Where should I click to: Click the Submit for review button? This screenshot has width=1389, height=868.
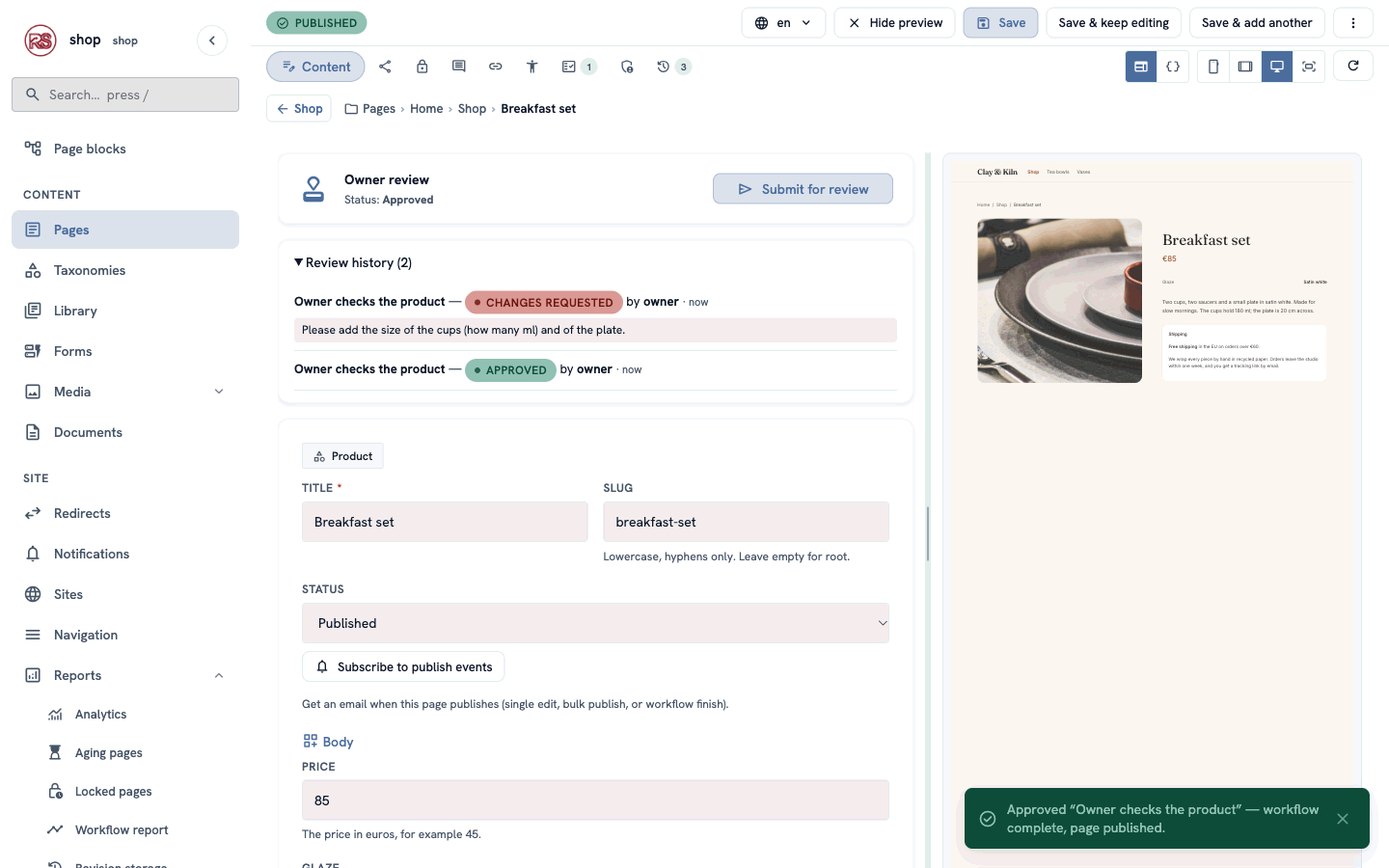click(803, 189)
